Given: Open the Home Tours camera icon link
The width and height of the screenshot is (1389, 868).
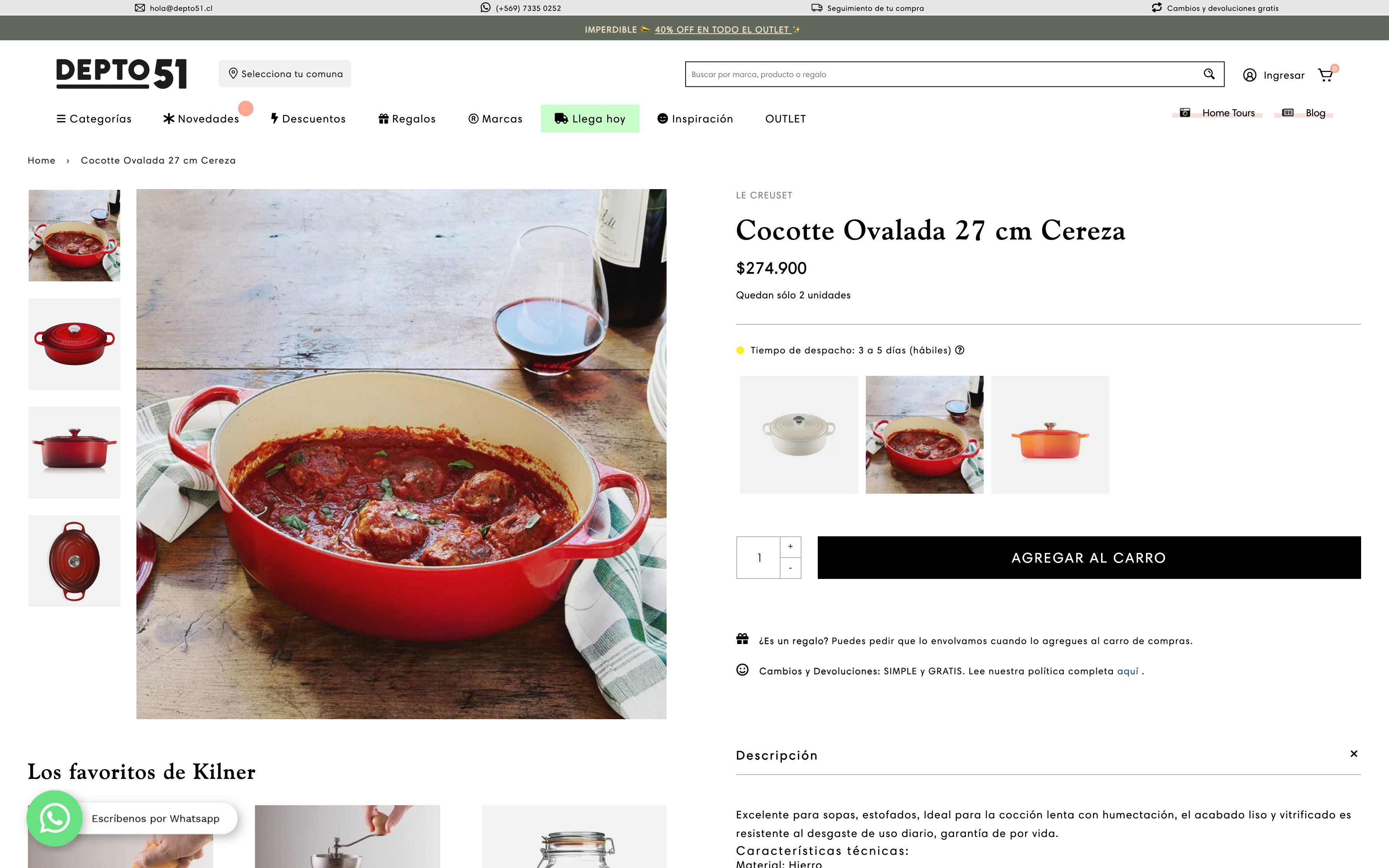Looking at the screenshot, I should tap(1185, 112).
